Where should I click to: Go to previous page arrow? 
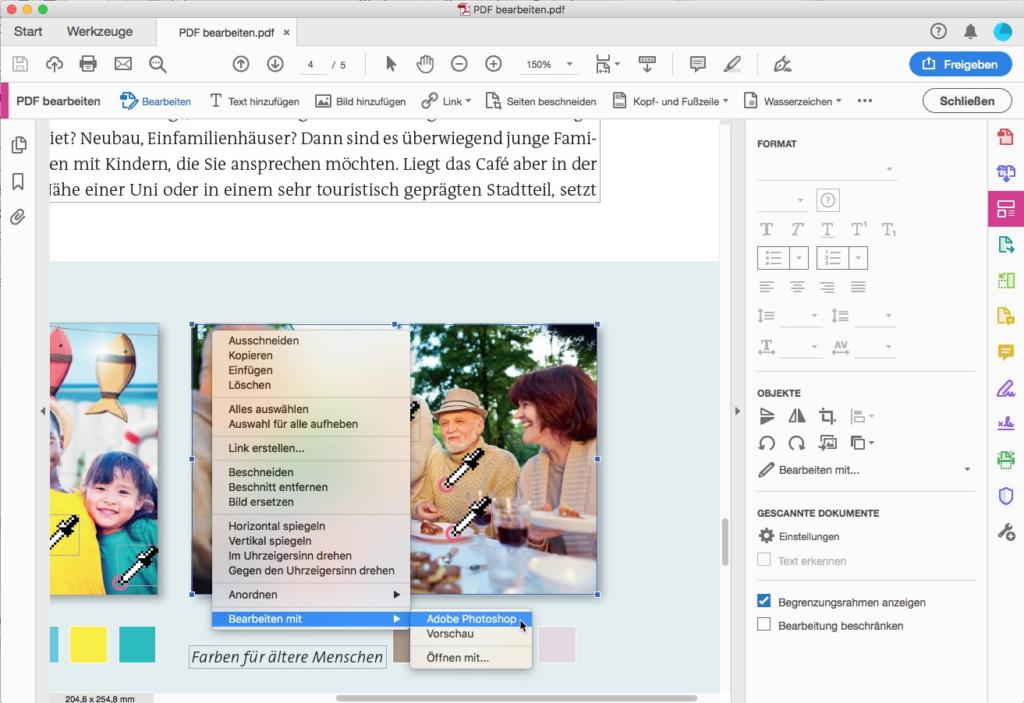(241, 64)
